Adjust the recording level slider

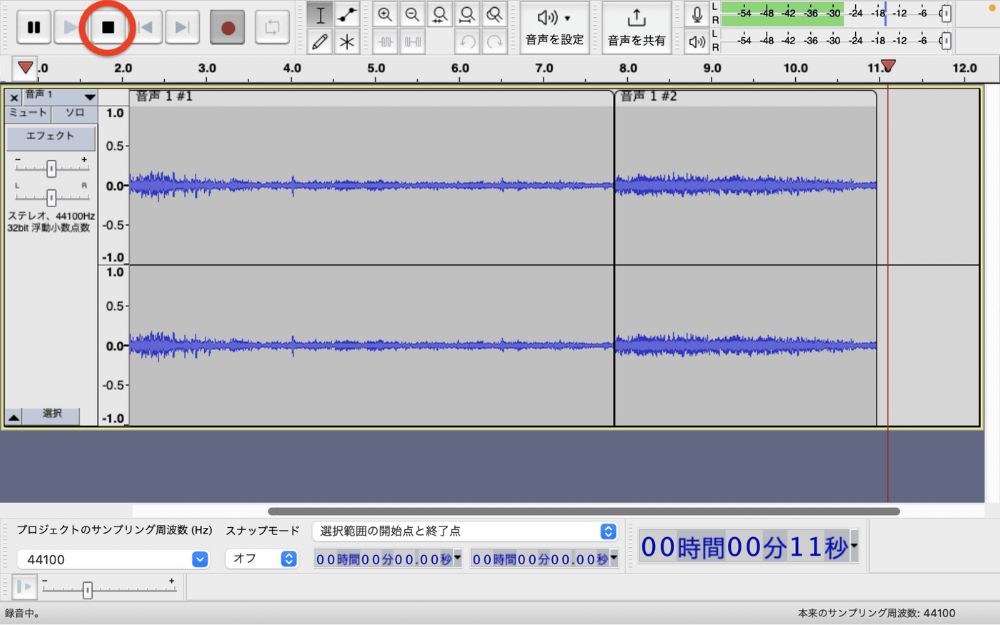(x=946, y=13)
